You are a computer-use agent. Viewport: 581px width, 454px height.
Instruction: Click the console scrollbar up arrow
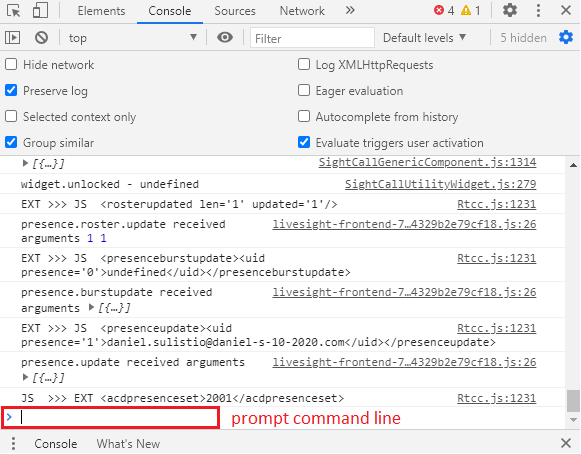pos(573,165)
